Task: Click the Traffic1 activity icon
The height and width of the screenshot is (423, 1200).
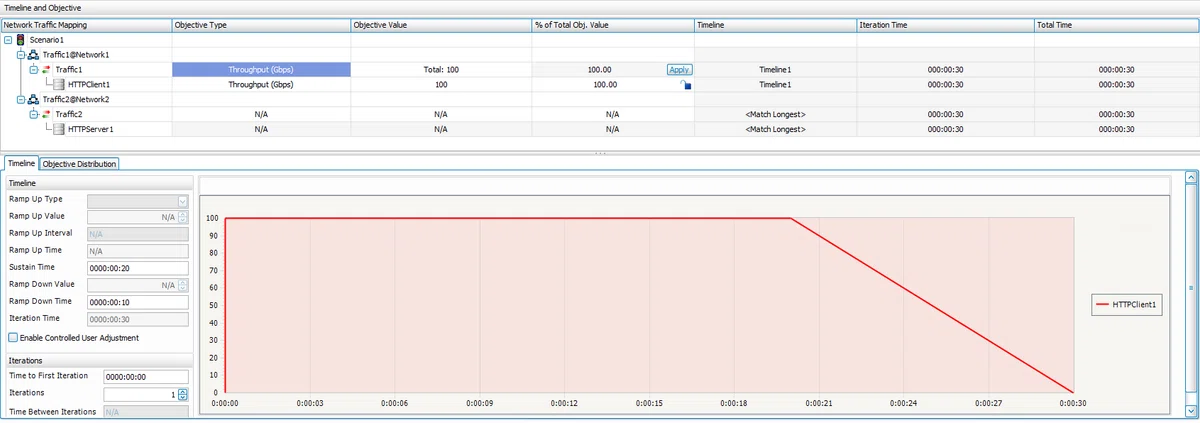Action: click(46, 69)
